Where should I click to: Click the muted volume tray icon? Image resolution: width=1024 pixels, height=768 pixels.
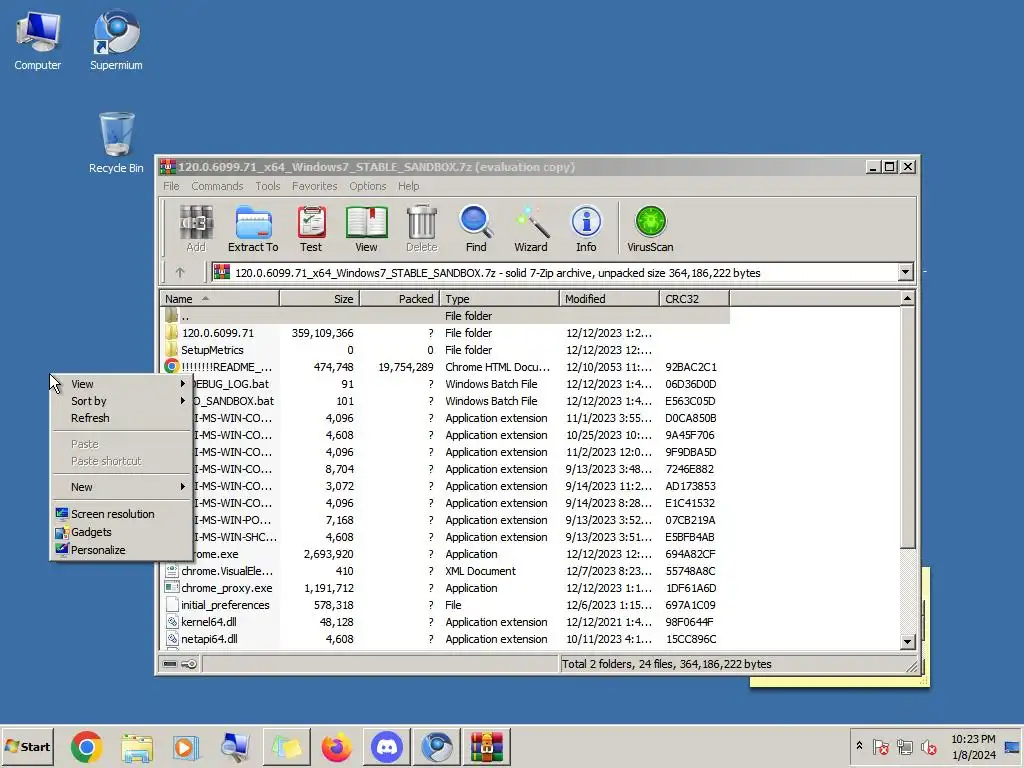pyautogui.click(x=929, y=747)
